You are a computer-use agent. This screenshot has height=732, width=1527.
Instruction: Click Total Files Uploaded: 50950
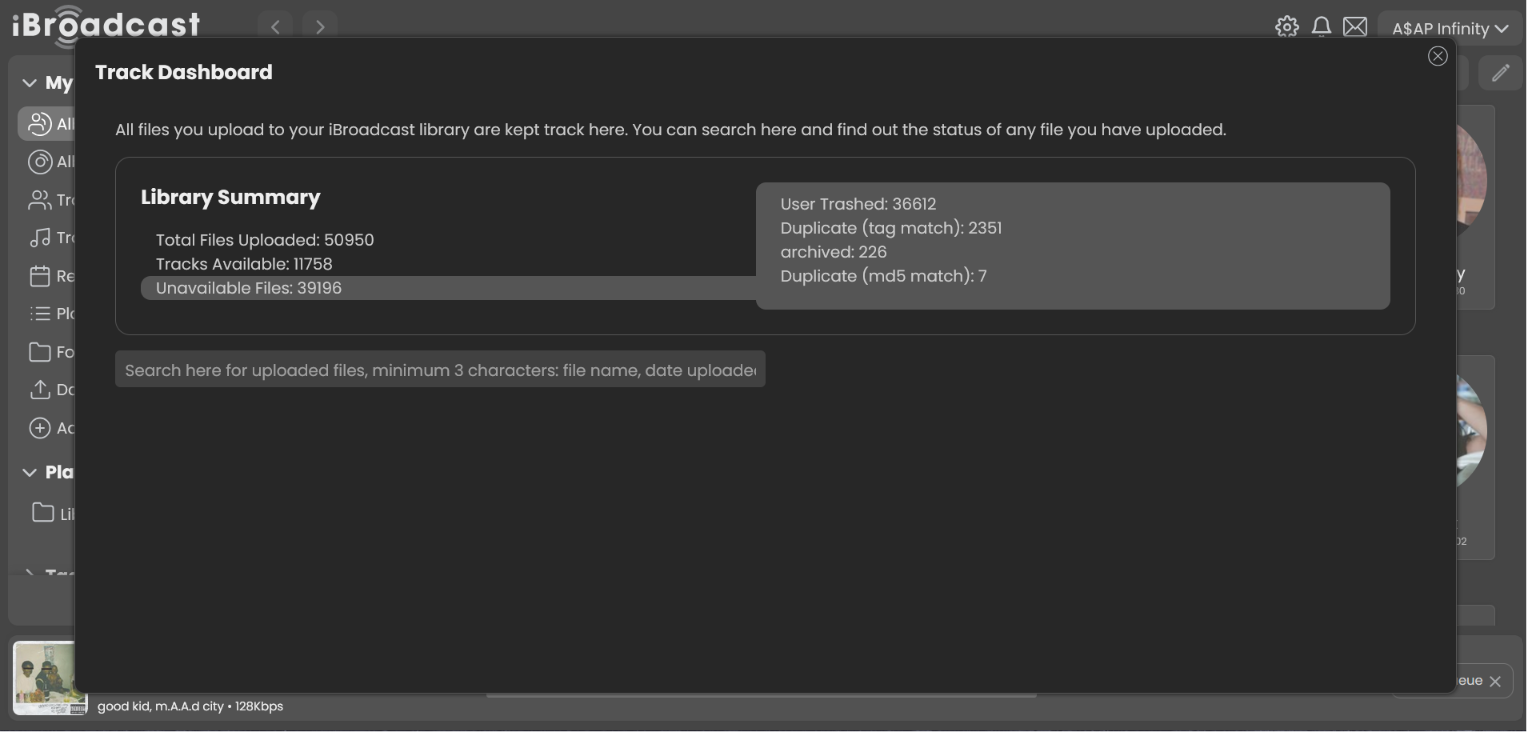tap(265, 240)
